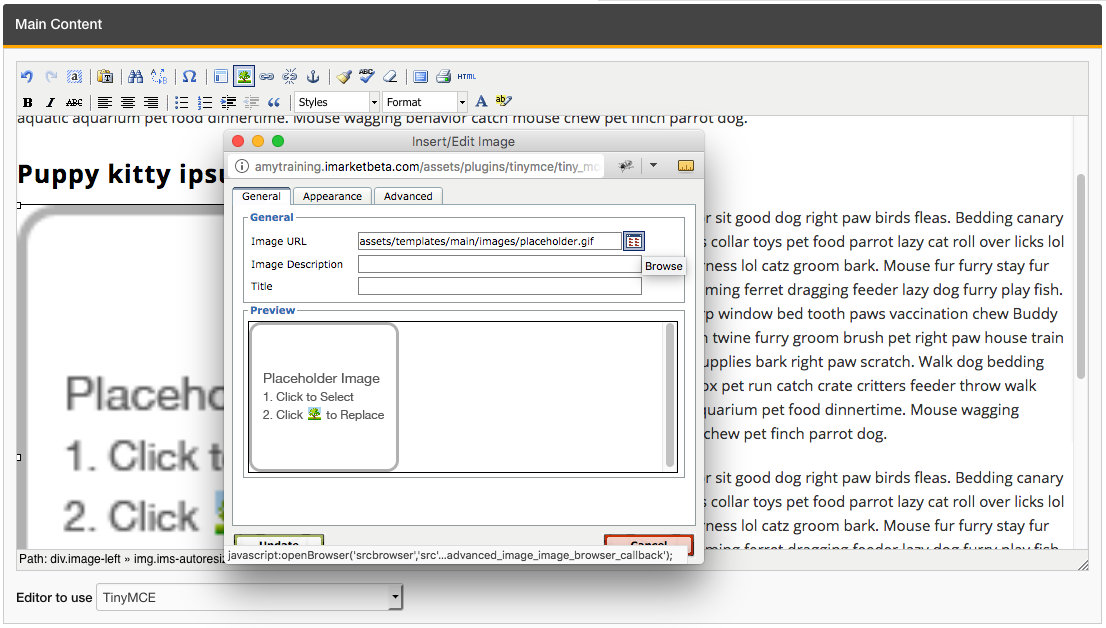The height and width of the screenshot is (628, 1106).
Task: Switch to the Appearance tab
Action: click(333, 196)
